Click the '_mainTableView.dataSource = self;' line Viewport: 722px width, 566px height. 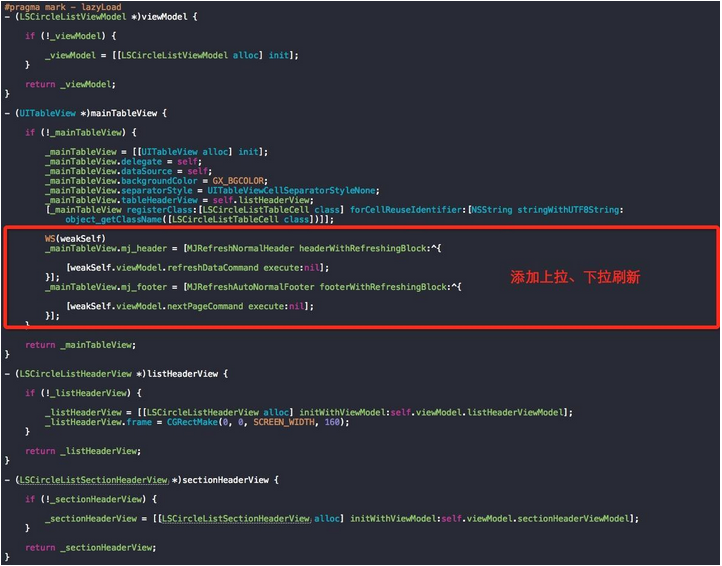(128, 171)
